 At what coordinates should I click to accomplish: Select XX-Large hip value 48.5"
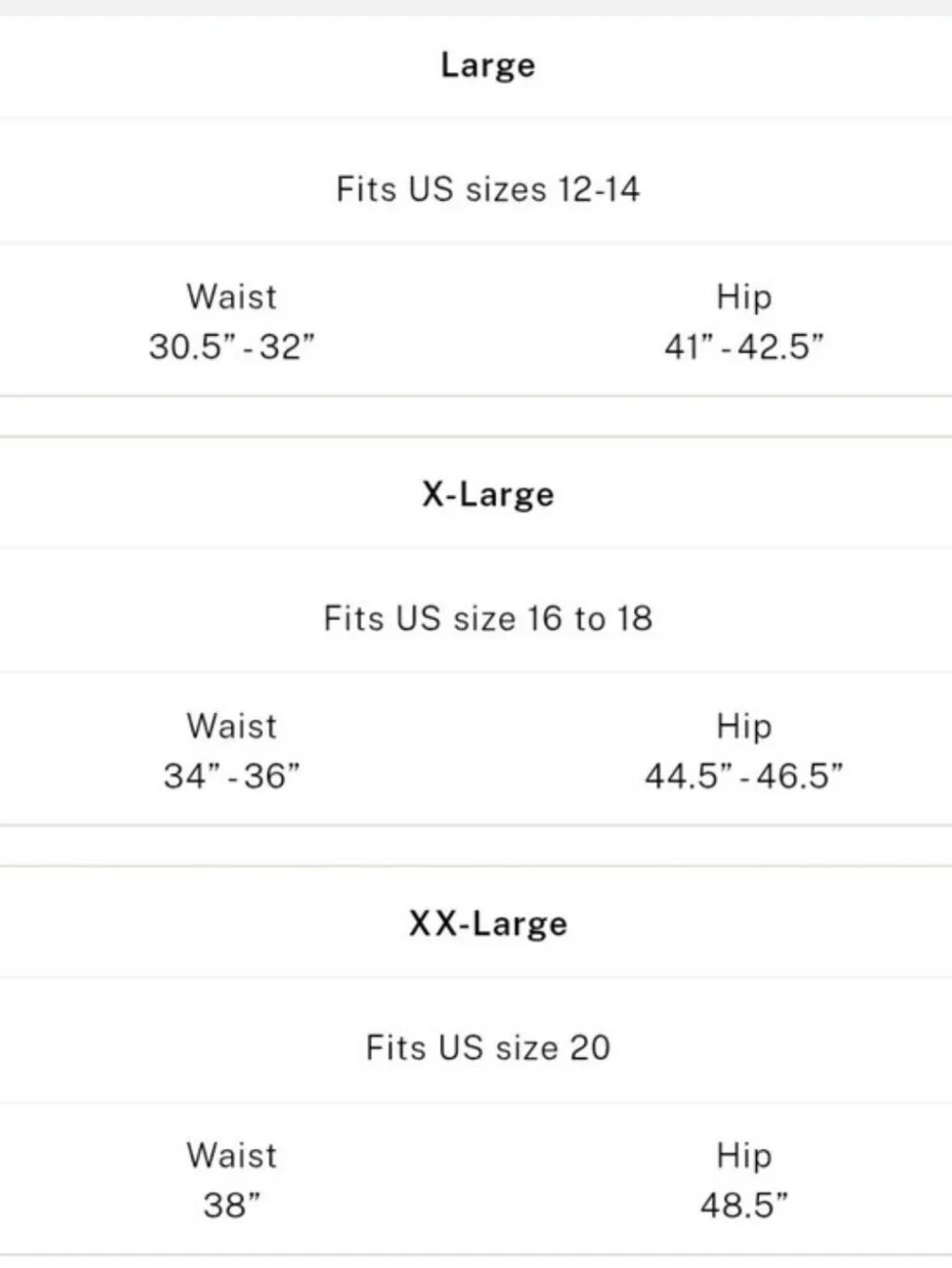[744, 1205]
